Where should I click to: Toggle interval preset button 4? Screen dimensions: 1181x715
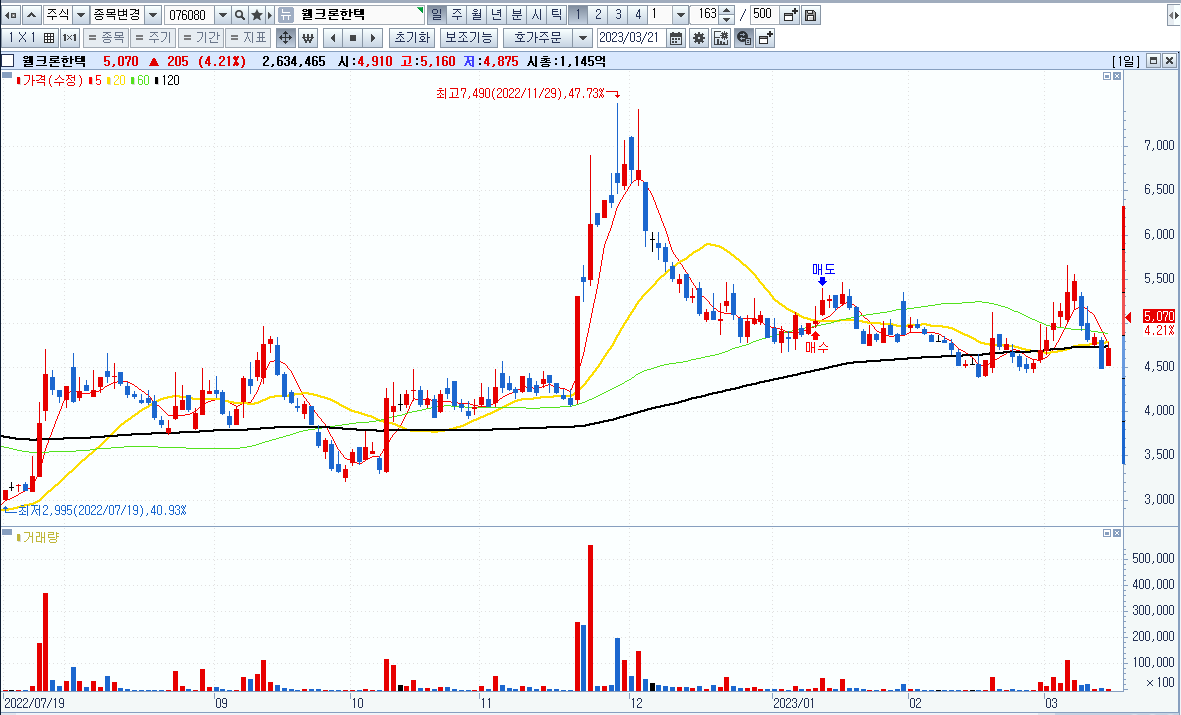click(x=638, y=14)
